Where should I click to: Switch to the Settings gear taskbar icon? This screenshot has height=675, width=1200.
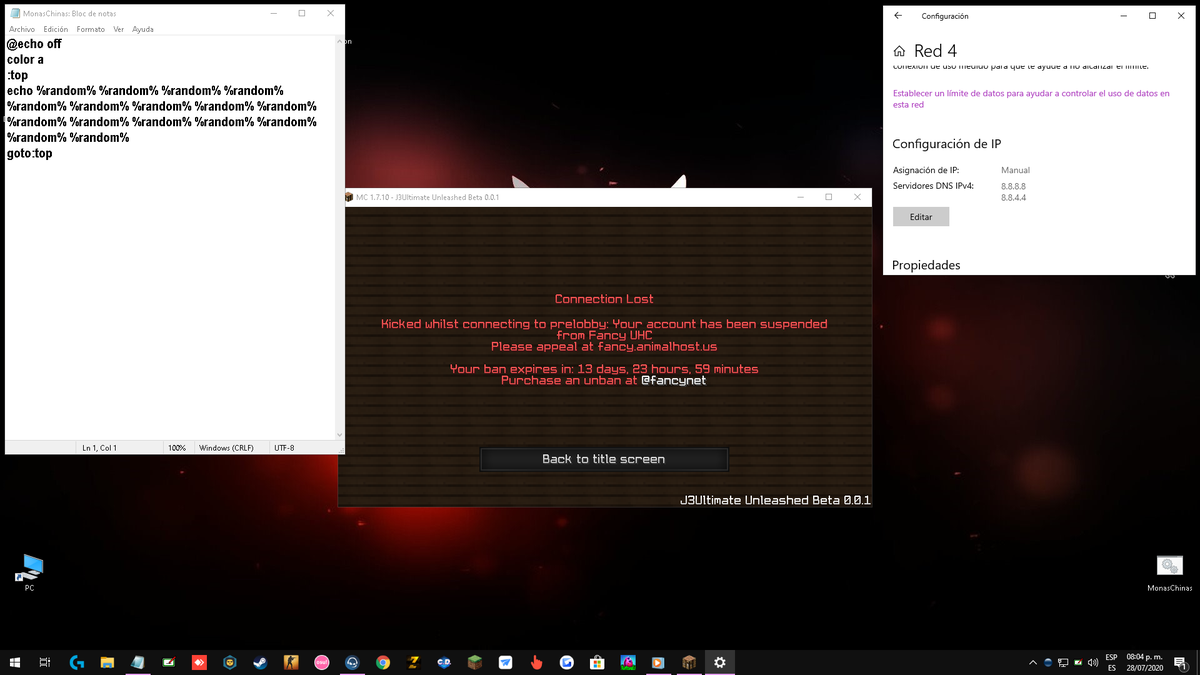(x=719, y=662)
